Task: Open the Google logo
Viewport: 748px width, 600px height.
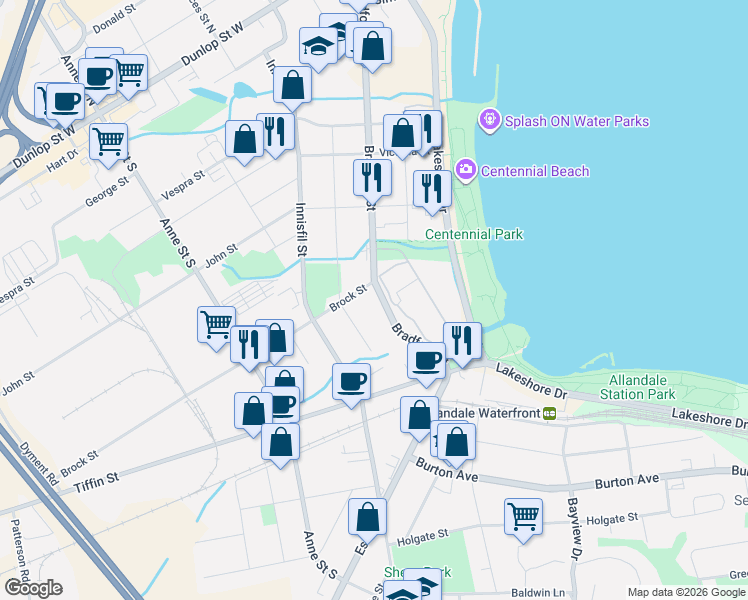Action: tap(33, 588)
